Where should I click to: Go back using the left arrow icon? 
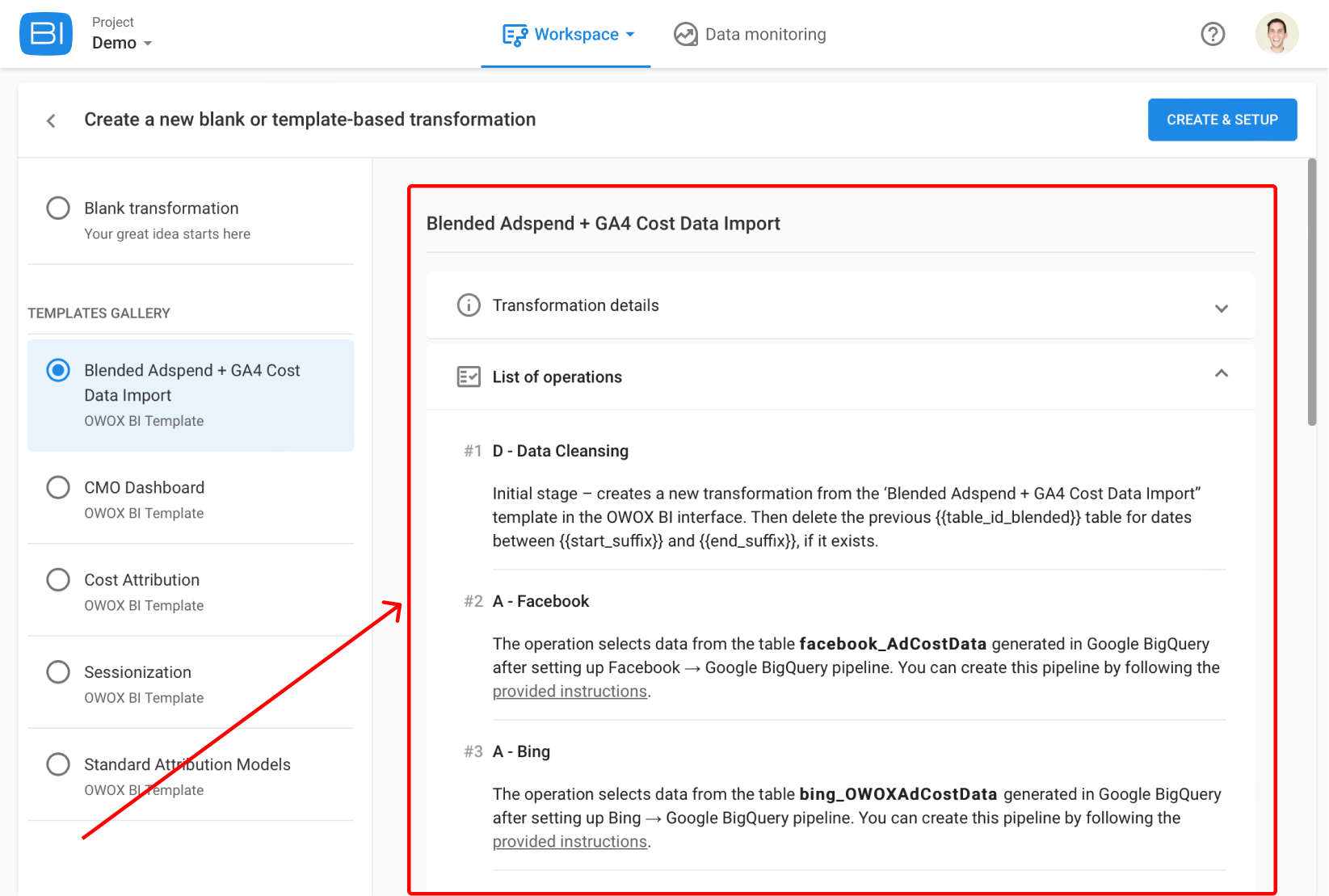coord(51,120)
